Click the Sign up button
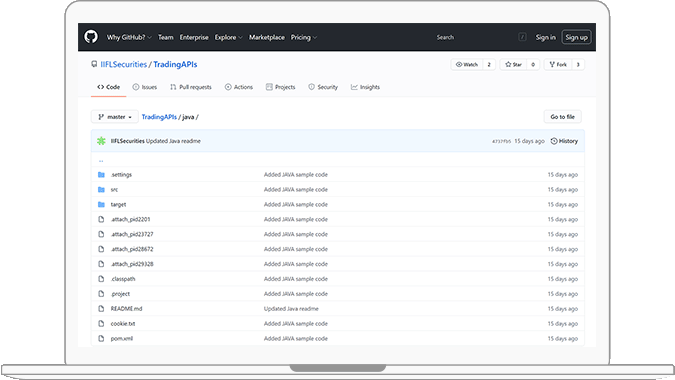675x380 pixels. [576, 37]
